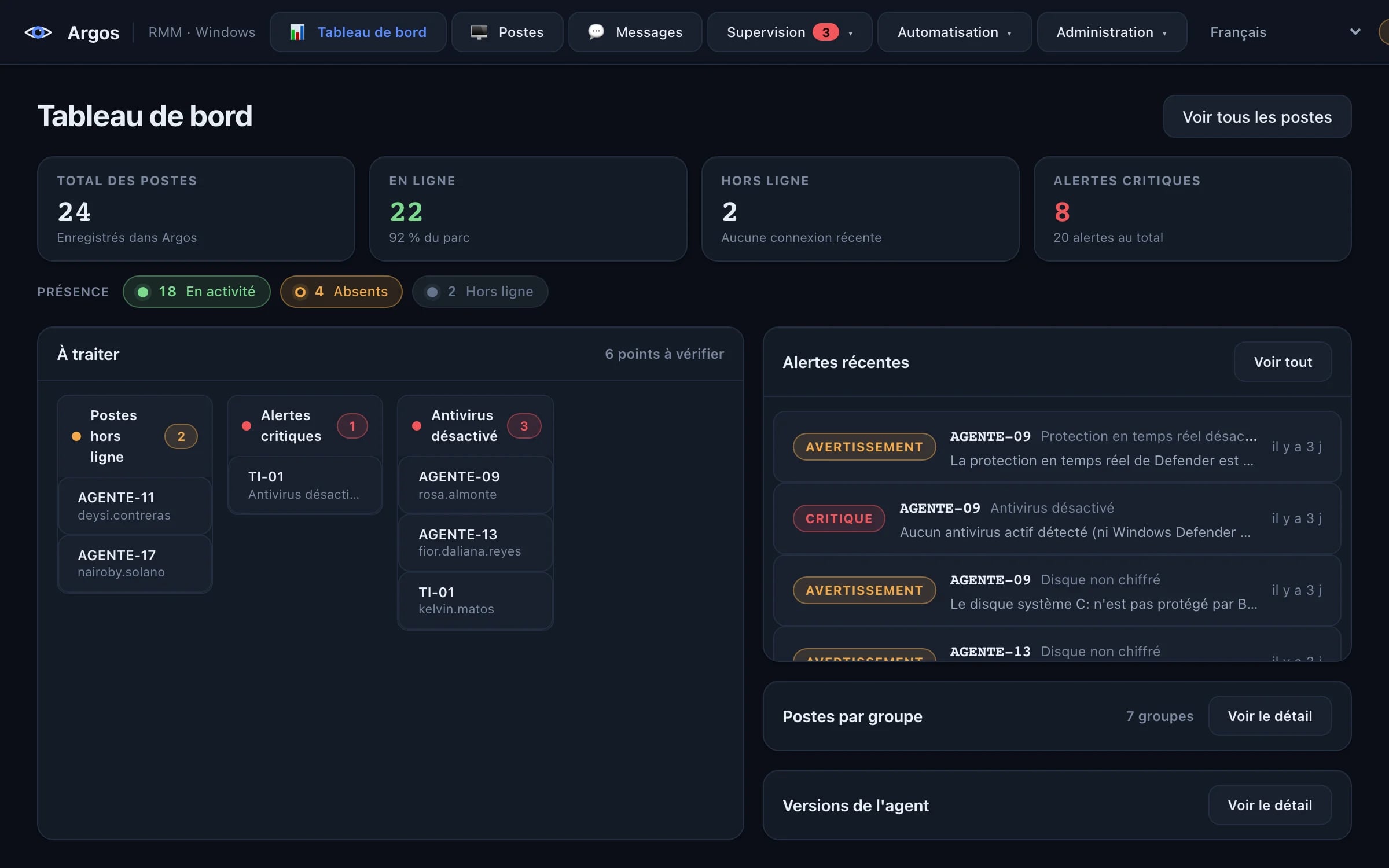Click the speech bubble icon beside Messages

pyautogui.click(x=596, y=32)
